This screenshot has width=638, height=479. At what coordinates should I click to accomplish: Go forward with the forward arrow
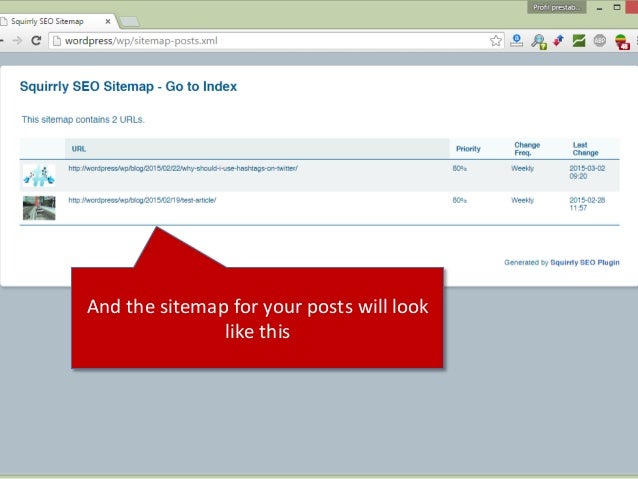click(x=17, y=40)
